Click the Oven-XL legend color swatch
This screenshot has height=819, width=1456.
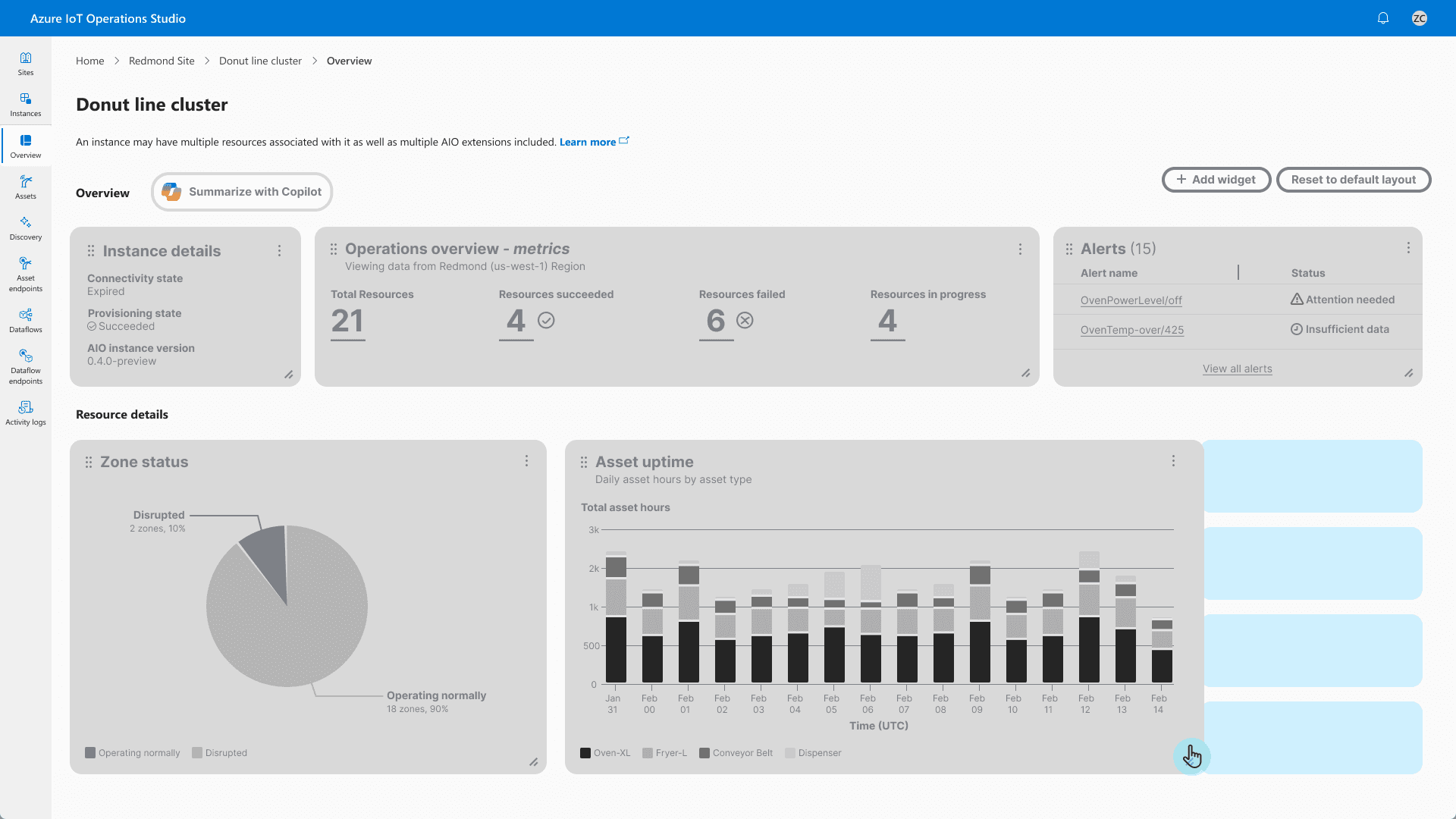(x=585, y=753)
